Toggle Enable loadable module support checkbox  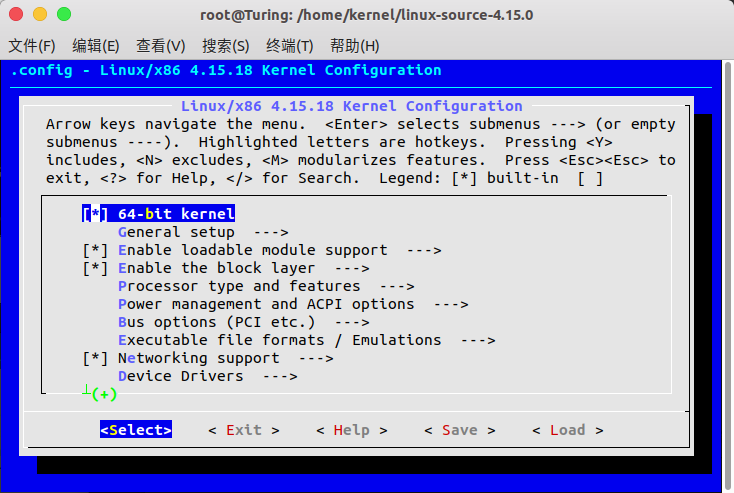point(95,250)
